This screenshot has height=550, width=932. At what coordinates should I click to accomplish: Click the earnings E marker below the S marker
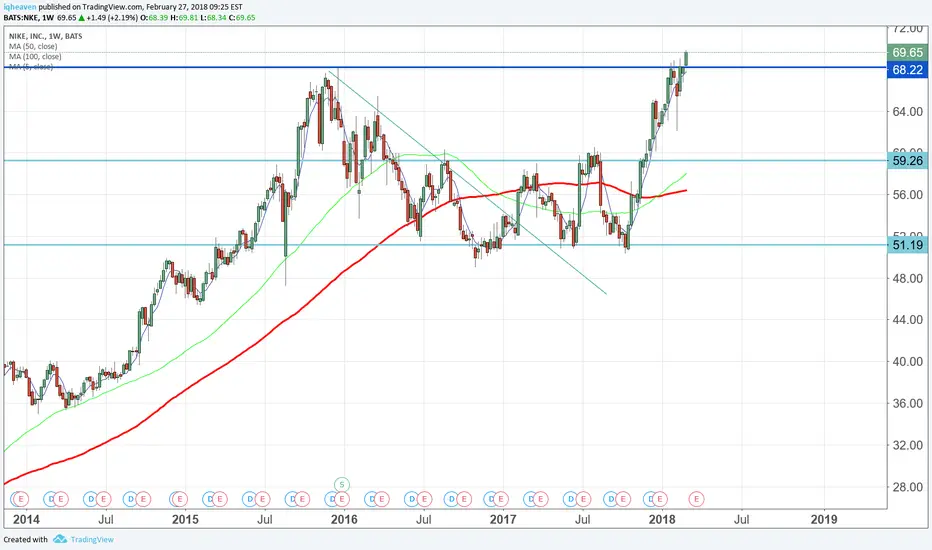pyautogui.click(x=341, y=499)
